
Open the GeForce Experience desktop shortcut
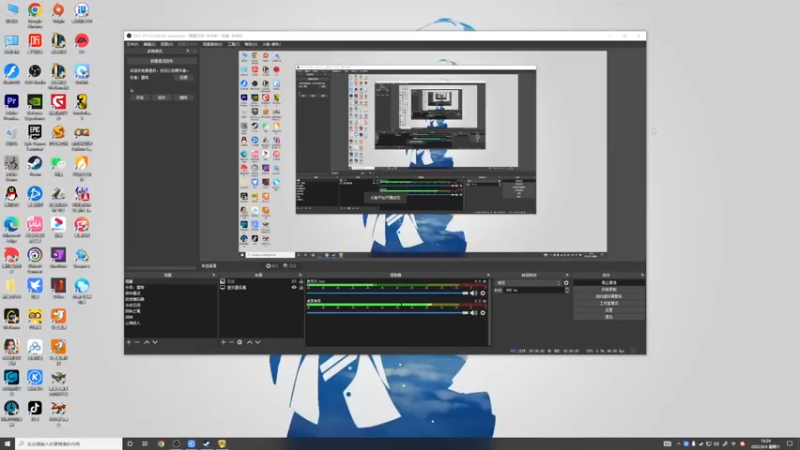(x=35, y=107)
